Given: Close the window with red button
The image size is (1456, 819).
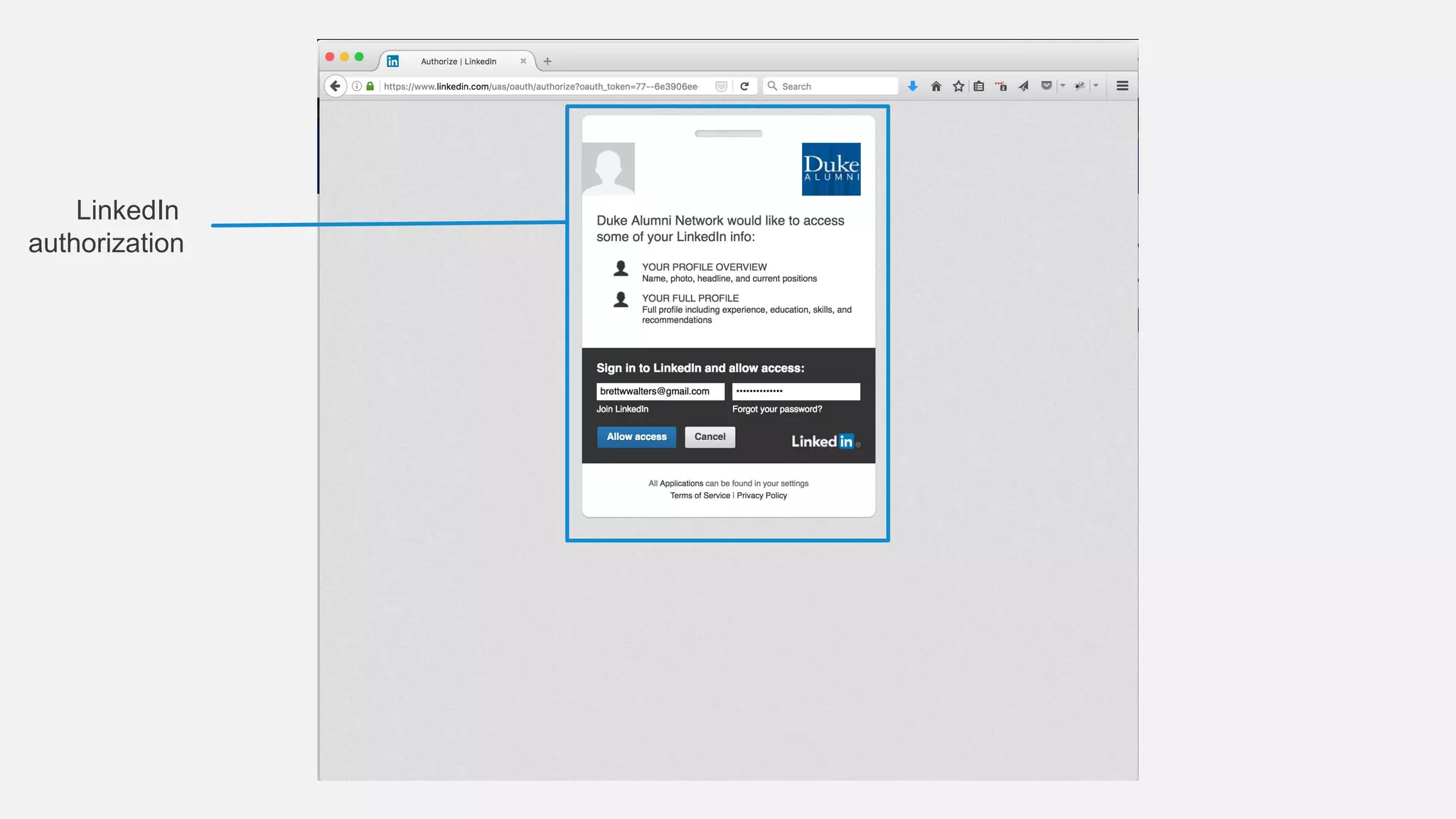Looking at the screenshot, I should click(330, 57).
